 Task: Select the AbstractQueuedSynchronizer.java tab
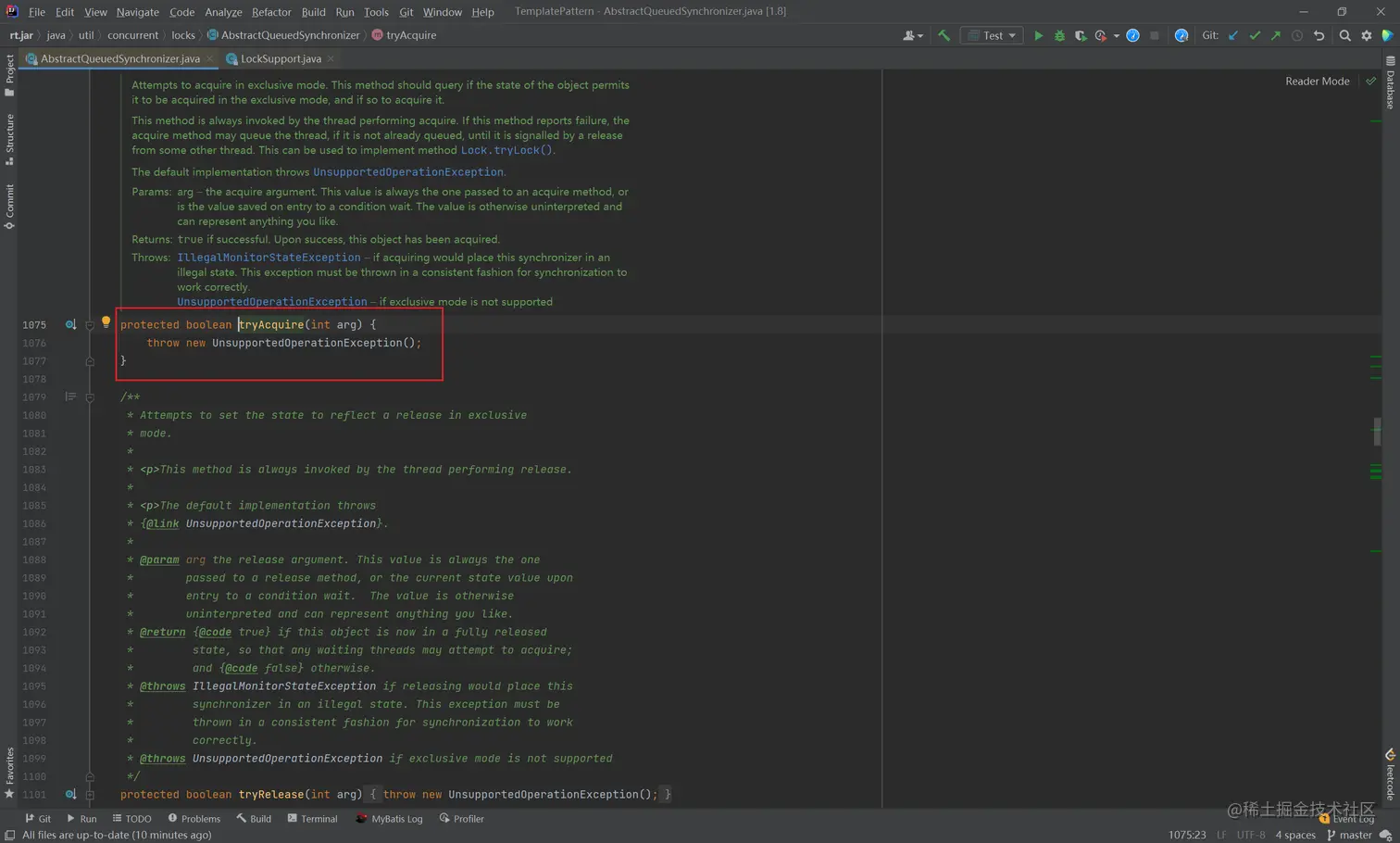tap(120, 58)
